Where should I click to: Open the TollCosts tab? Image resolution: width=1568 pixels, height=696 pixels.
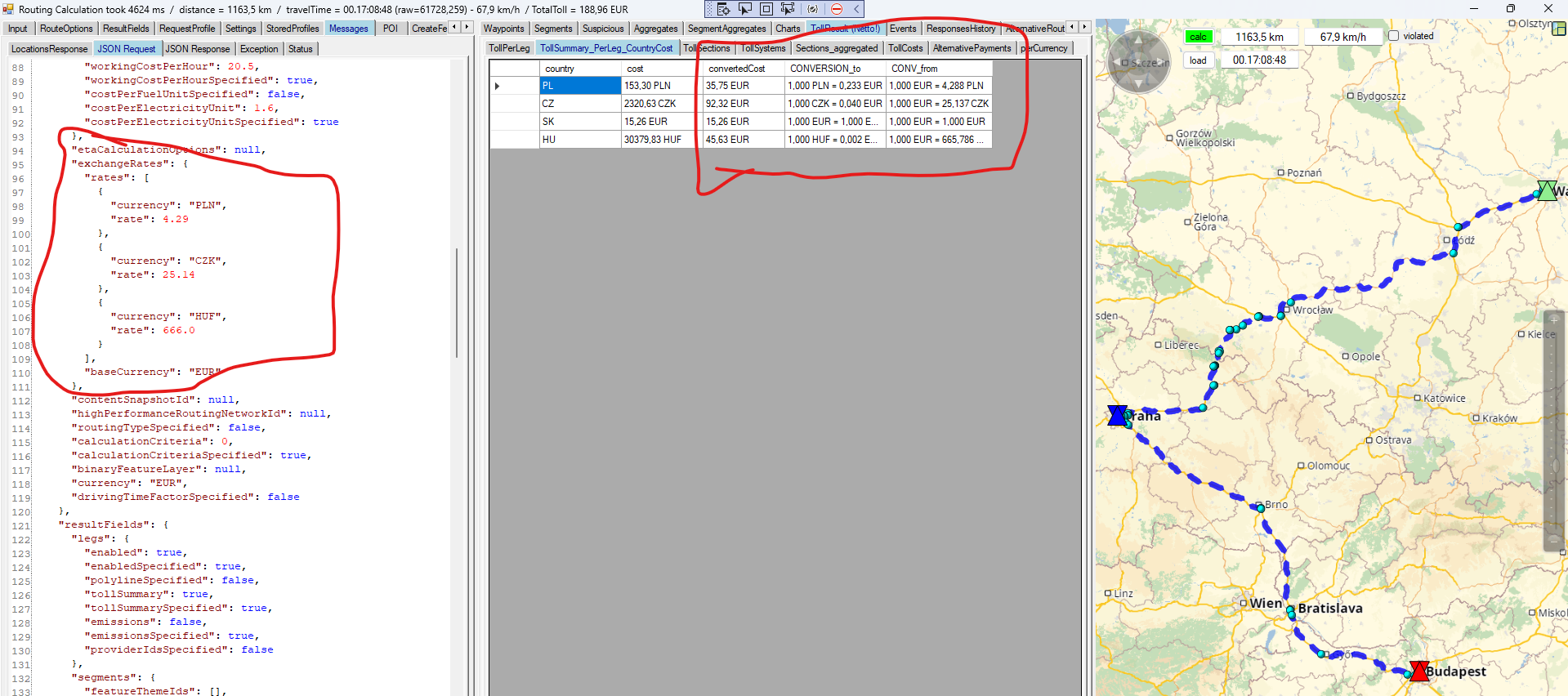pos(905,48)
